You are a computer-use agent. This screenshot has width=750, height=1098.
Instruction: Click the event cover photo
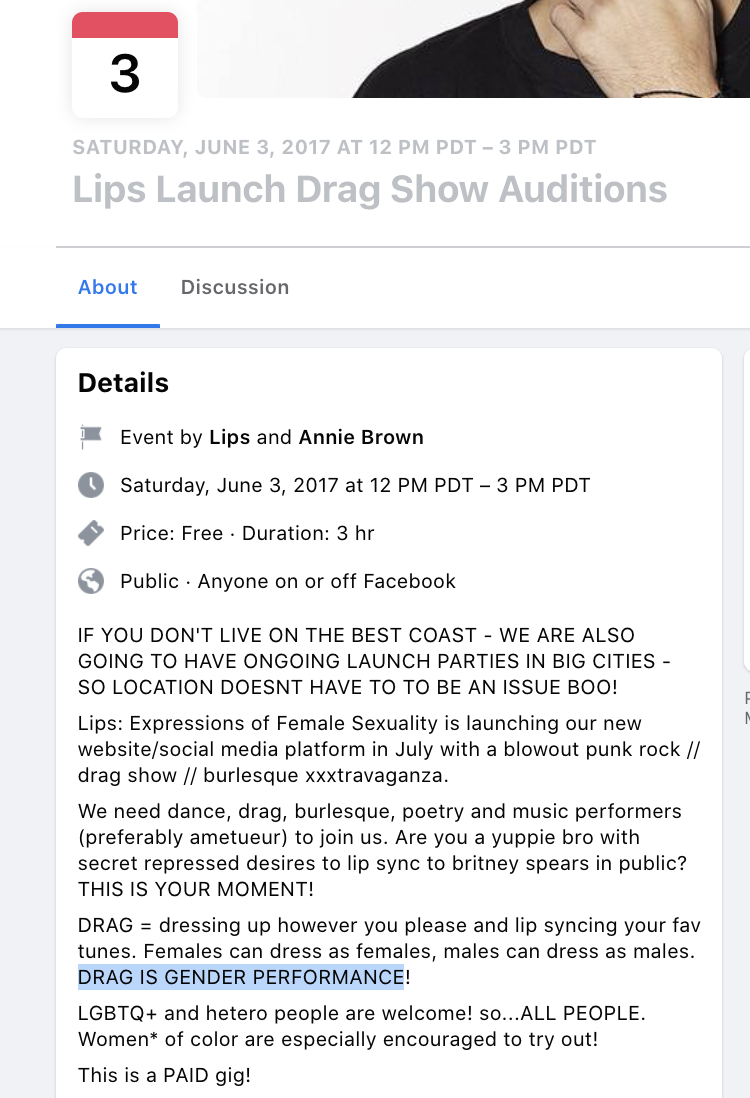(x=473, y=48)
